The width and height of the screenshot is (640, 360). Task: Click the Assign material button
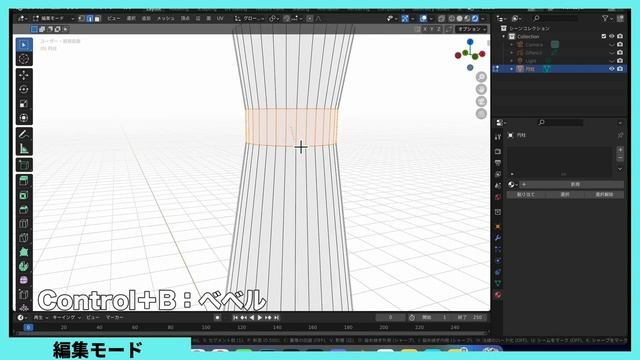pos(526,195)
